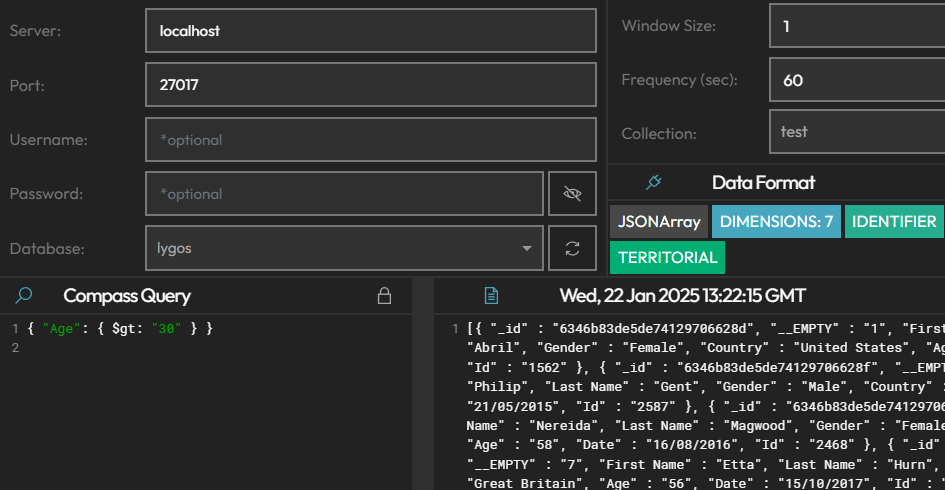Click the TERRITORIAL tag
This screenshot has height=490, width=945.
[x=667, y=258]
